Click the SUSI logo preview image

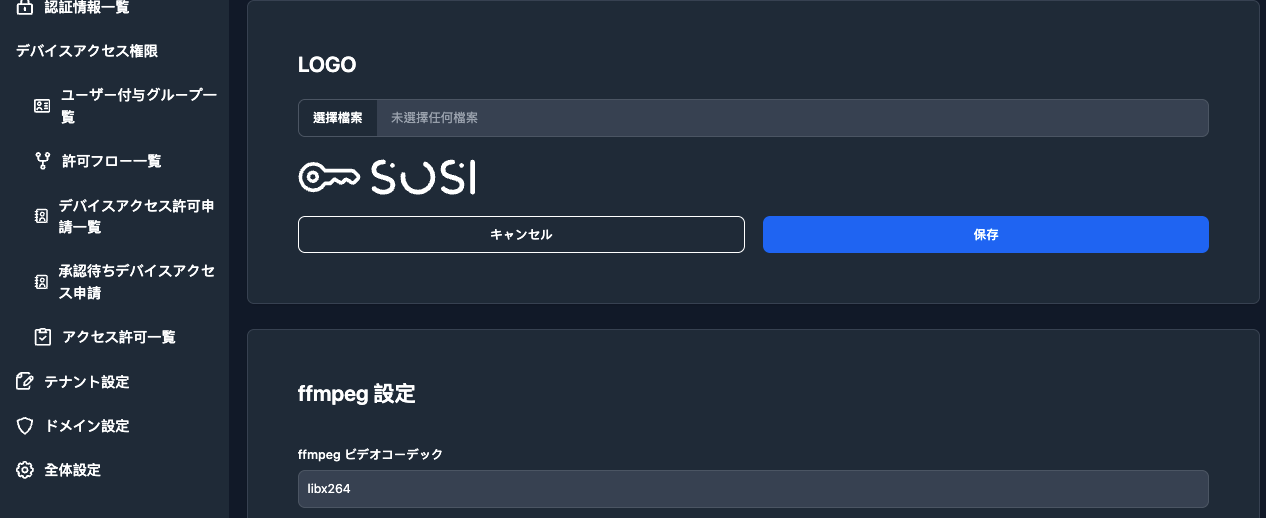(387, 177)
